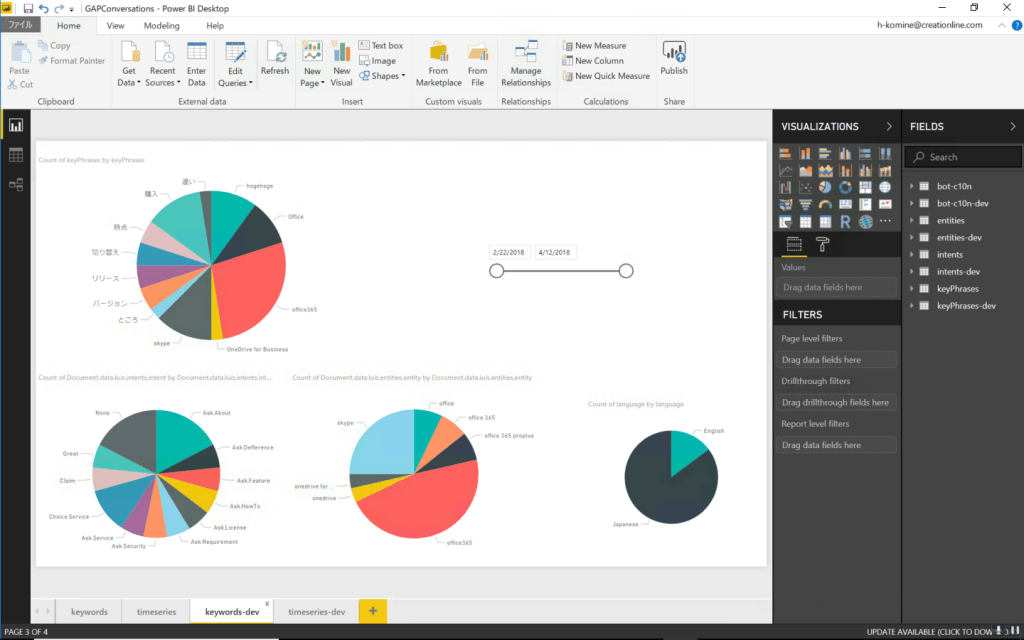The width and height of the screenshot is (1024, 640).
Task: Select the Ribbon chart visual
Action: [885, 170]
